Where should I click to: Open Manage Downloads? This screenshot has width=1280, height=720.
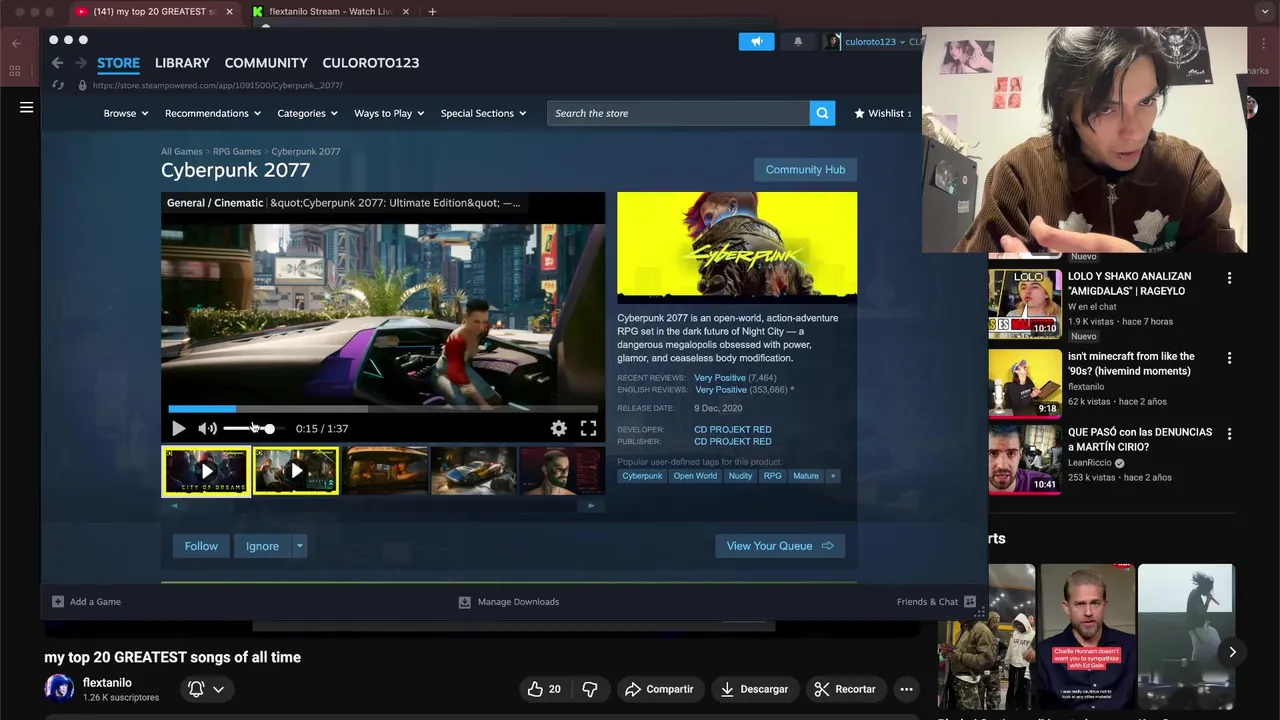click(509, 602)
